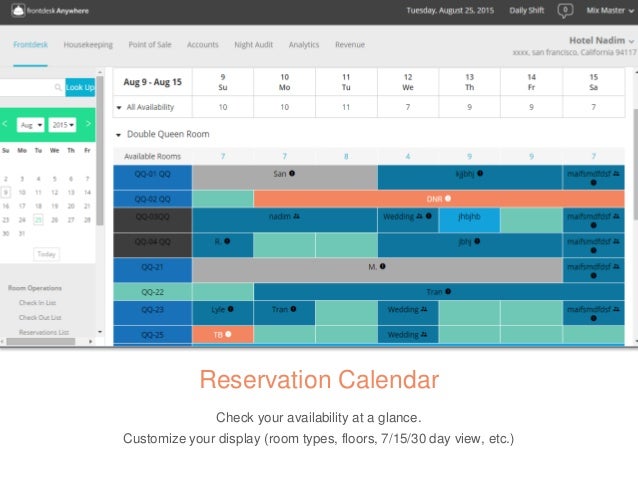This screenshot has width=638, height=479.
Task: Click group icon on QQ-01 maifsmdfdsf reservation
Action: pyautogui.click(x=616, y=174)
